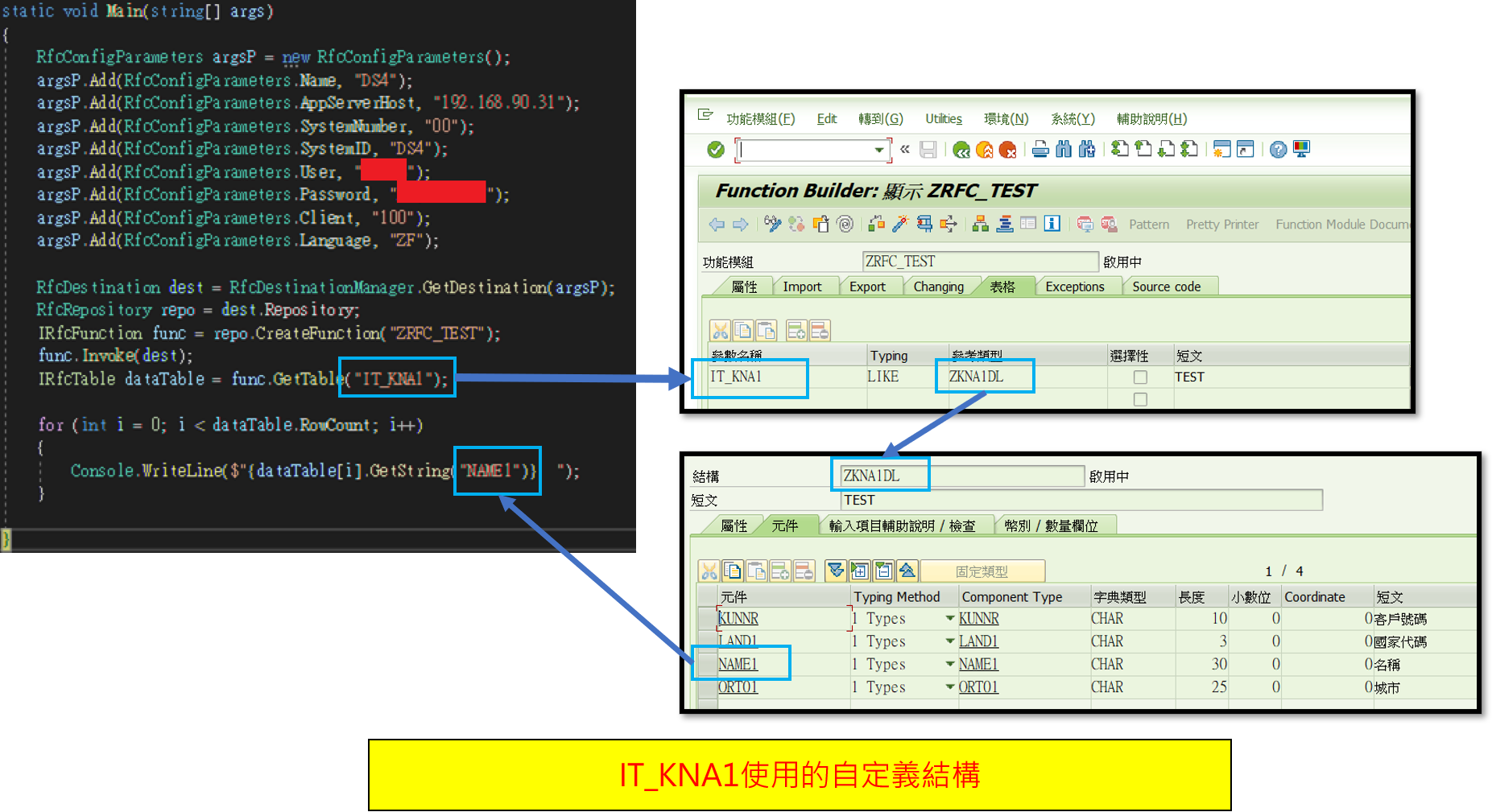Expand Typing Method dropdown for ORT01 row
1492x812 pixels.
tap(950, 687)
